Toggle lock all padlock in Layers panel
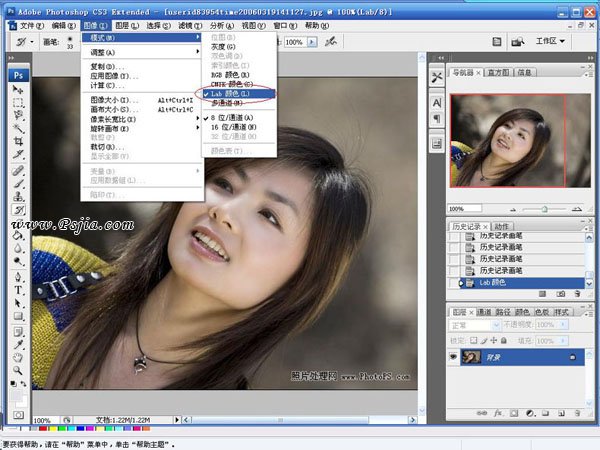This screenshot has height=450, width=600. click(504, 340)
